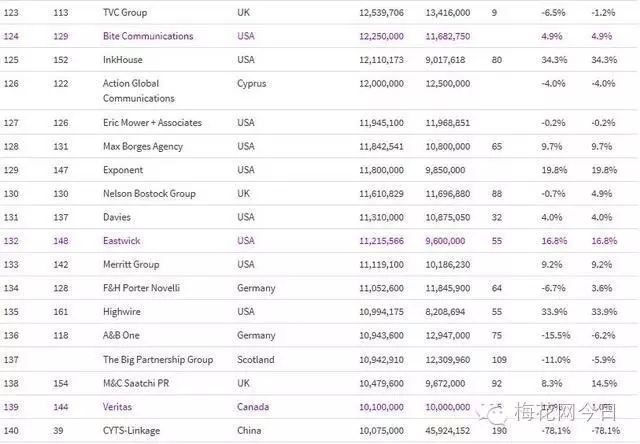Select Nelson Bostock Group name

[149, 194]
